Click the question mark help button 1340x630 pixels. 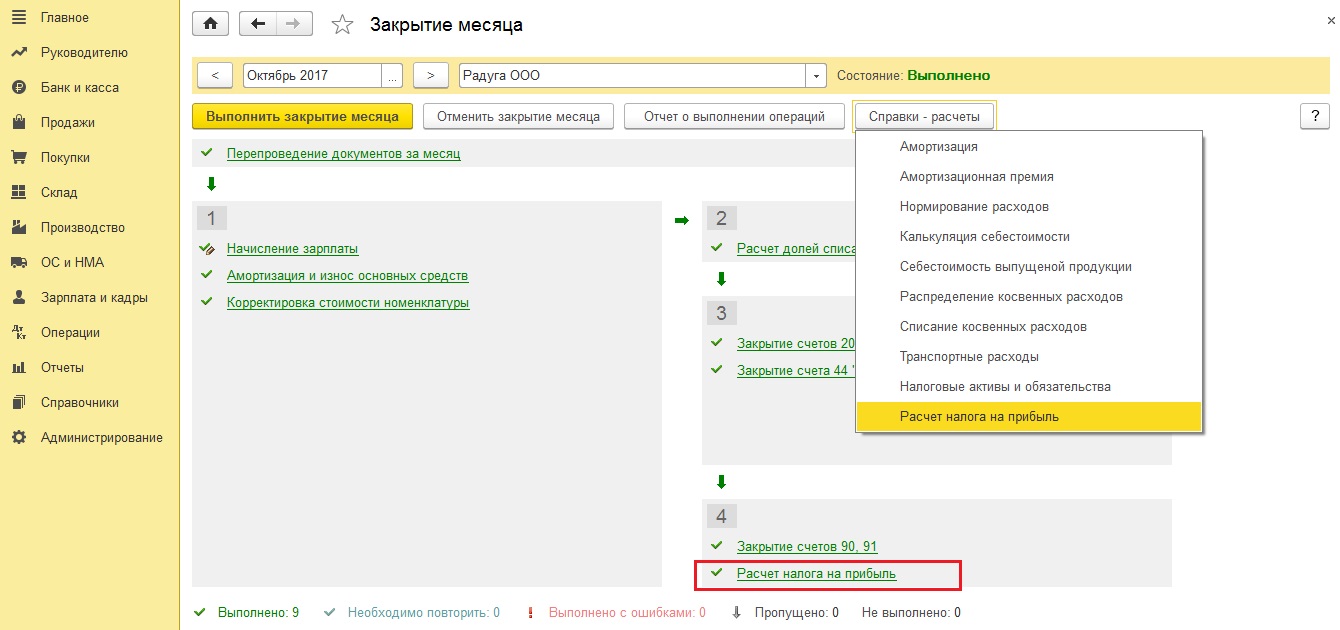pyautogui.click(x=1314, y=116)
